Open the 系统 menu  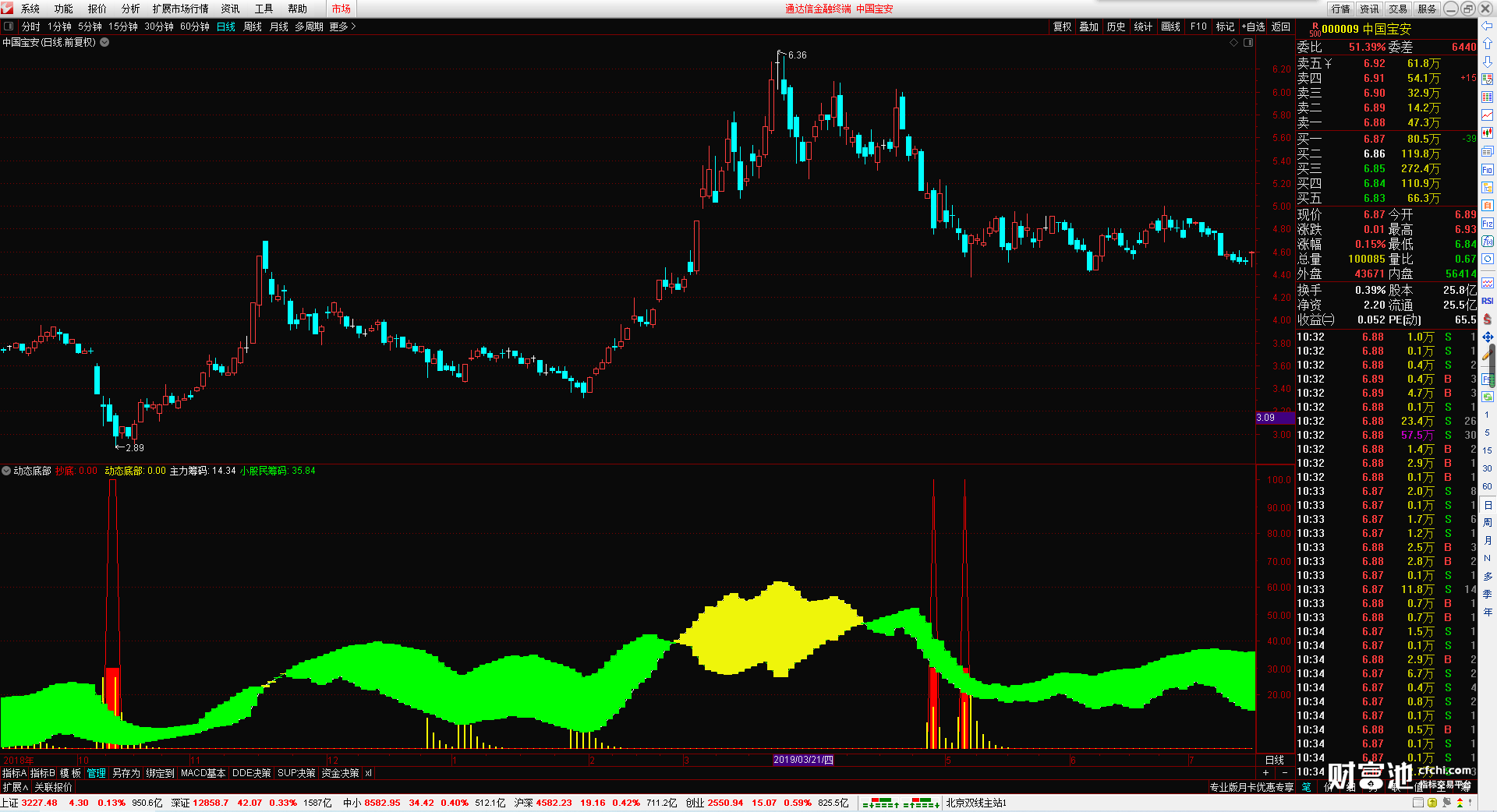tap(30, 9)
